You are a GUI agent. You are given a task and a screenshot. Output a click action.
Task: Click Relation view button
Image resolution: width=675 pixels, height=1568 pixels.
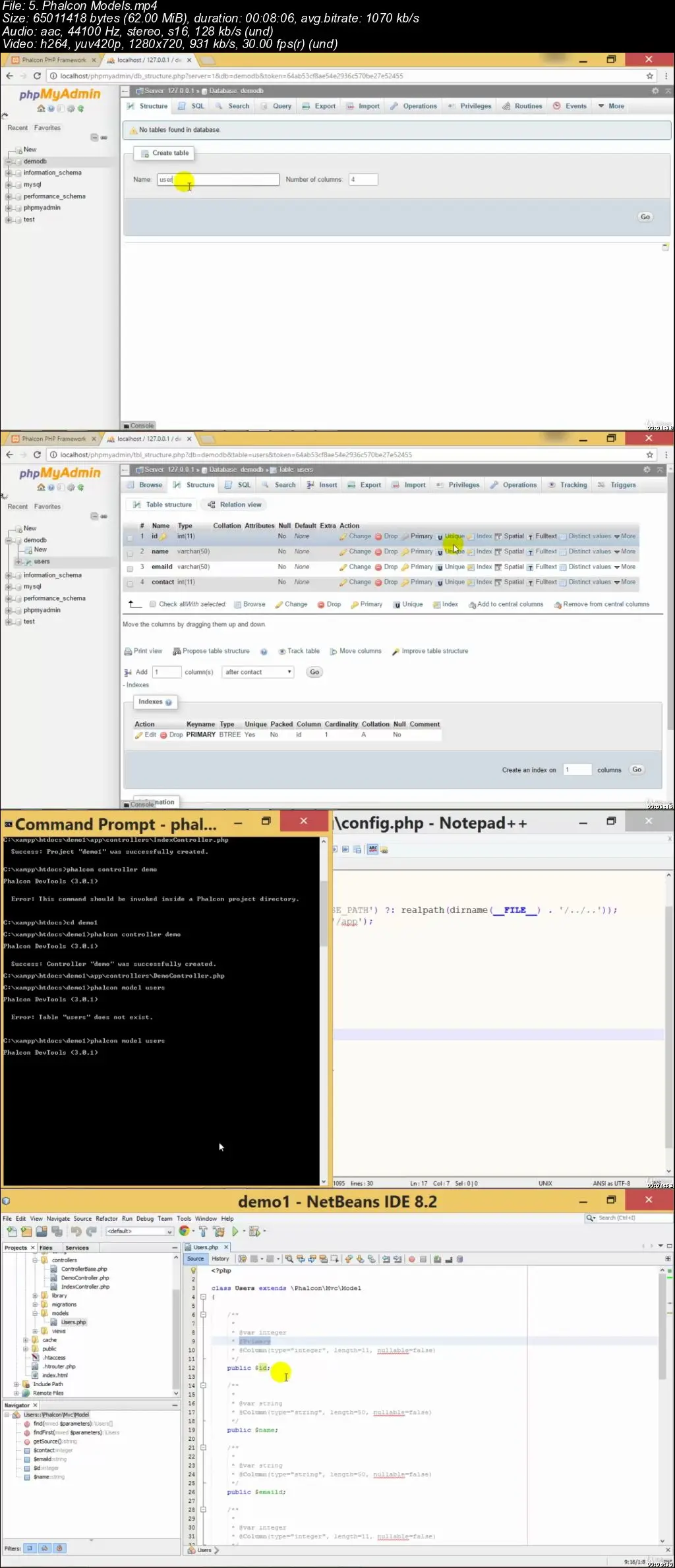pos(234,505)
